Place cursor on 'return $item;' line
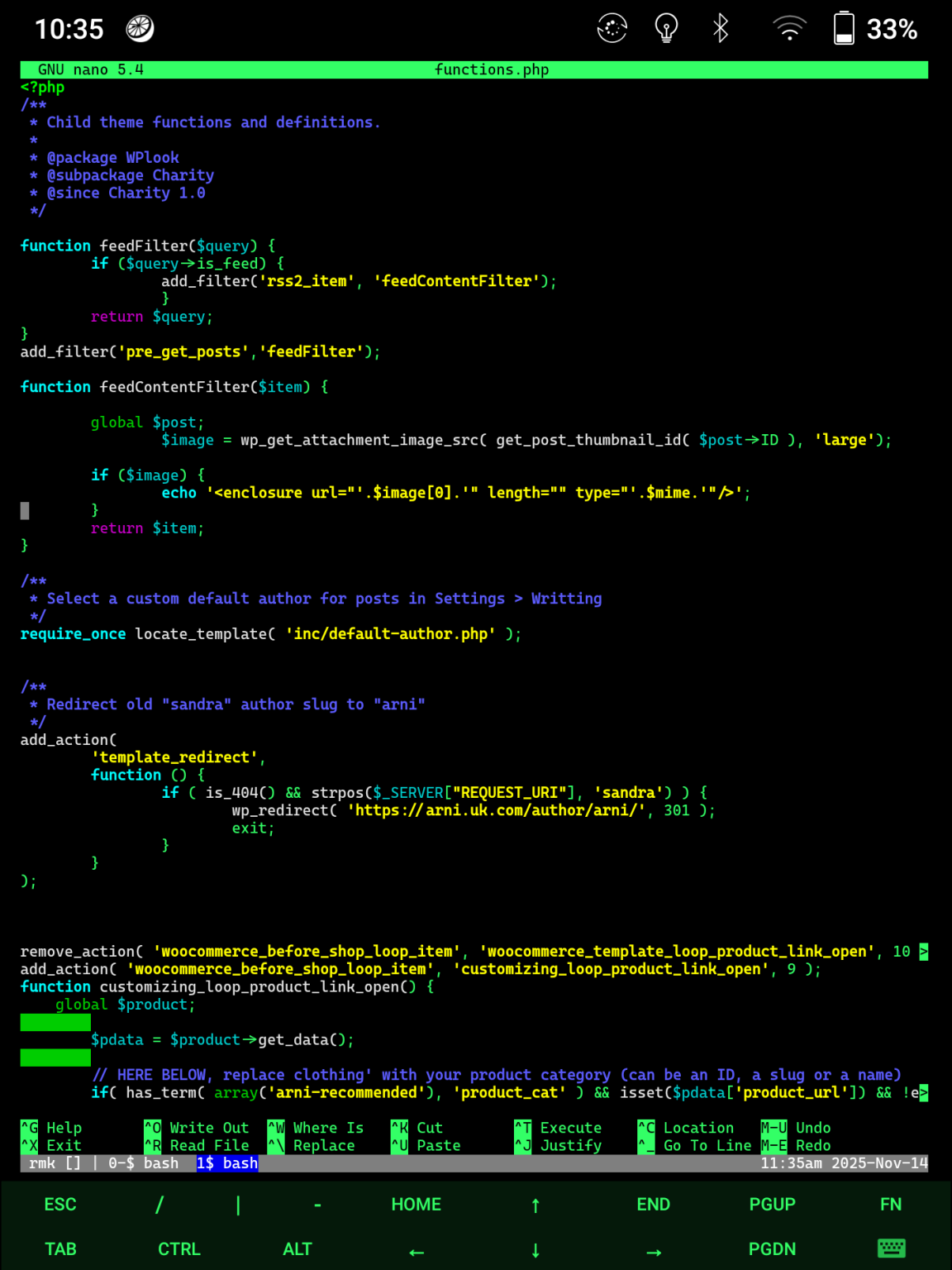This screenshot has height=1270, width=952. coord(147,528)
